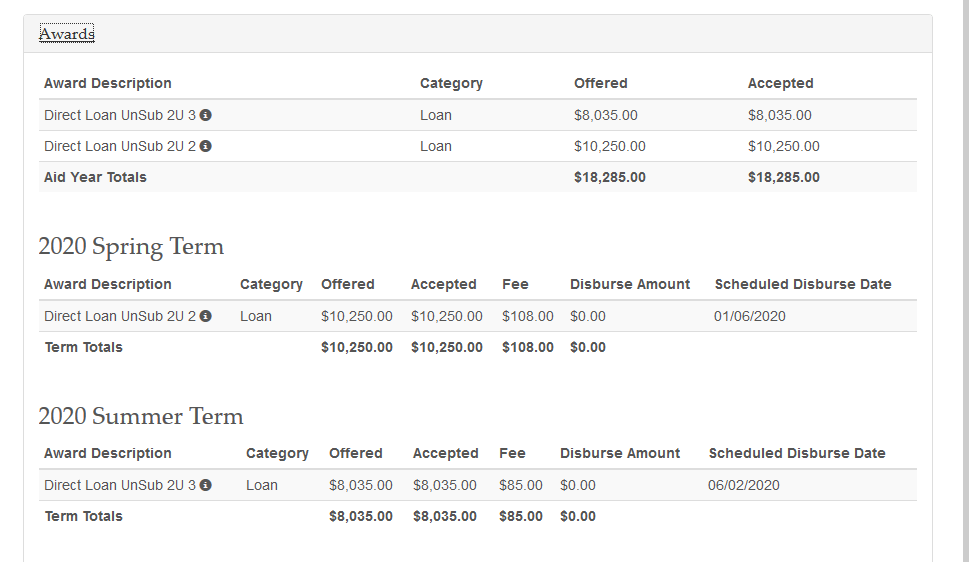The height and width of the screenshot is (562, 969).
Task: Click the scheduled disburse date 06/02/2020
Action: coord(744,485)
